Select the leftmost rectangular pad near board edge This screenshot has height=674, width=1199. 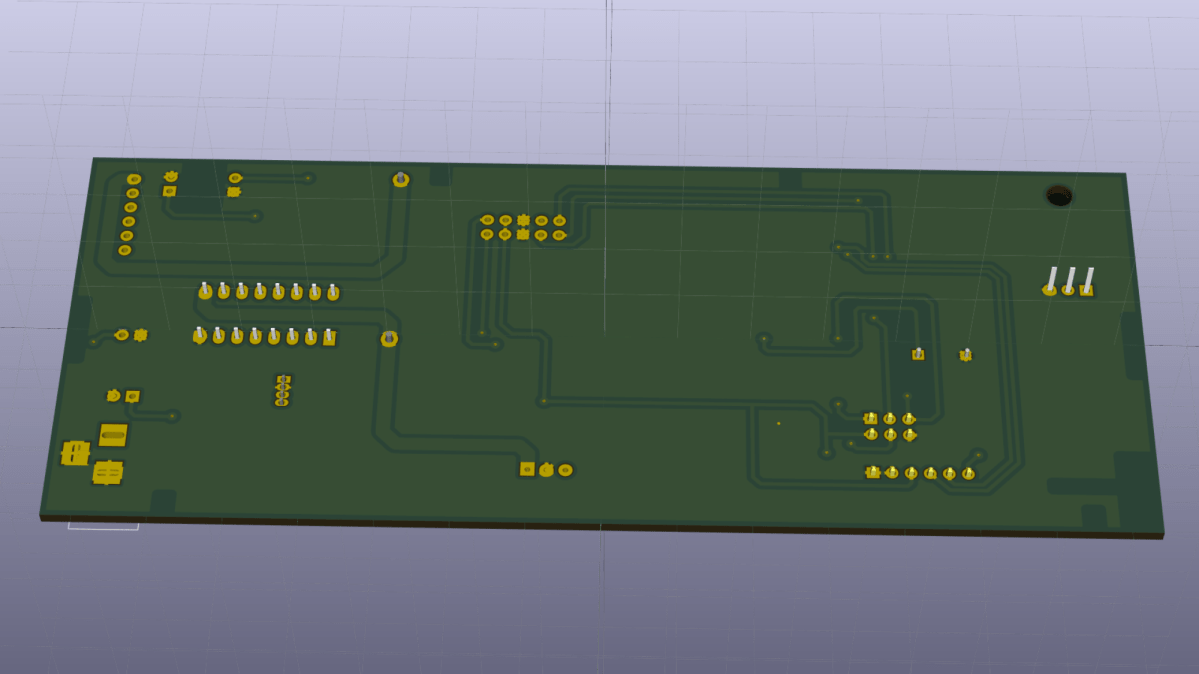(x=75, y=453)
